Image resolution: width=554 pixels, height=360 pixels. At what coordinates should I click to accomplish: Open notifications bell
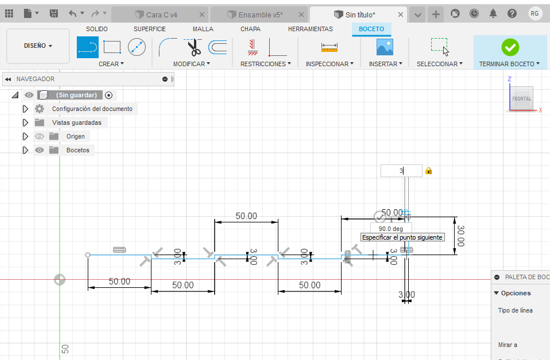(x=493, y=14)
